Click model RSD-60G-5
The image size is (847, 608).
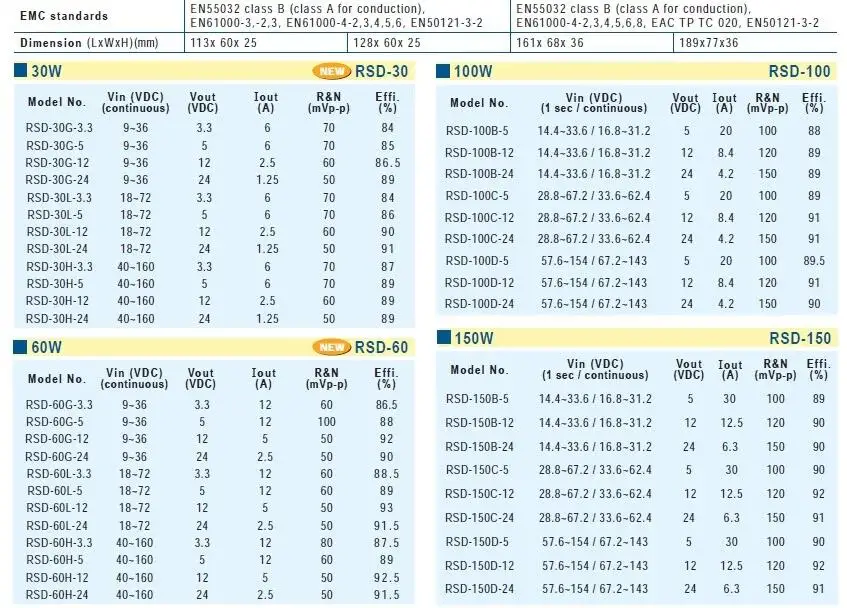click(x=55, y=422)
